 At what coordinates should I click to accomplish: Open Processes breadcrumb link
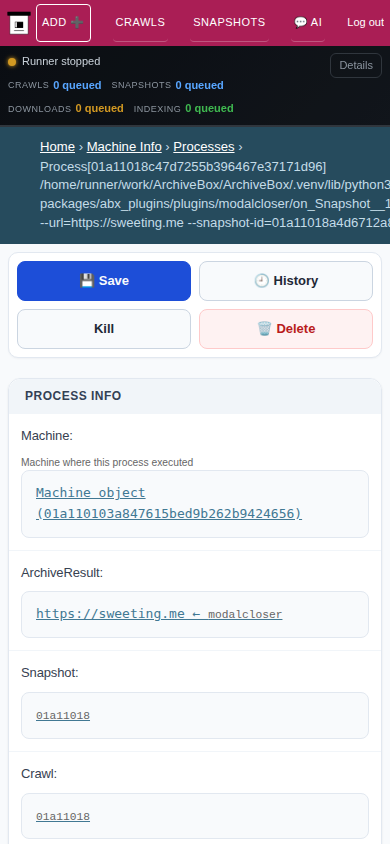(x=204, y=146)
